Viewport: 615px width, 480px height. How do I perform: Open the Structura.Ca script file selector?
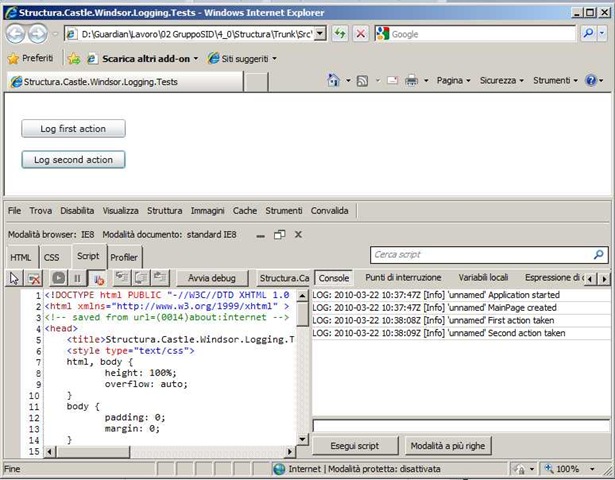pos(284,278)
